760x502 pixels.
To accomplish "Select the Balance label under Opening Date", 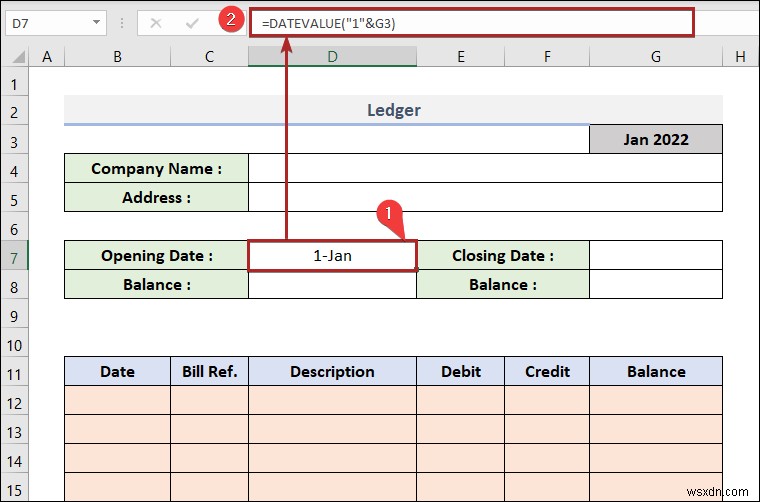I will tap(156, 284).
